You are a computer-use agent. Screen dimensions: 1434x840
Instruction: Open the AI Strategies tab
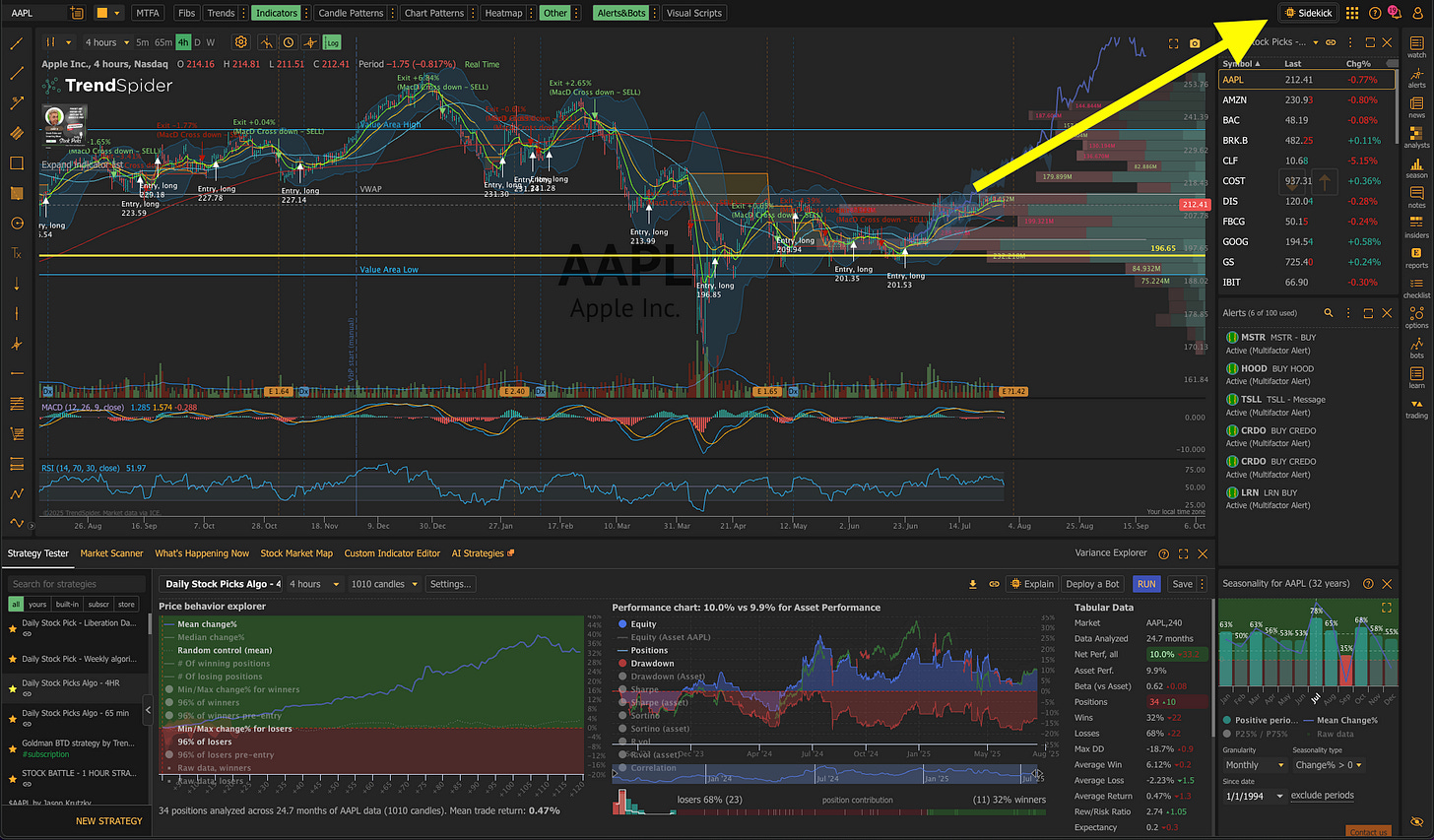(483, 553)
